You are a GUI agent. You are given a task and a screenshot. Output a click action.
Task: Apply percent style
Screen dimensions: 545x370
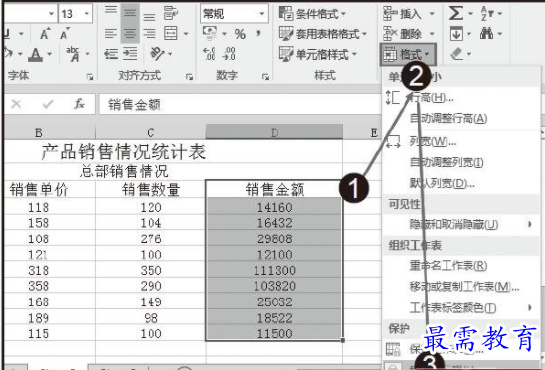click(240, 34)
